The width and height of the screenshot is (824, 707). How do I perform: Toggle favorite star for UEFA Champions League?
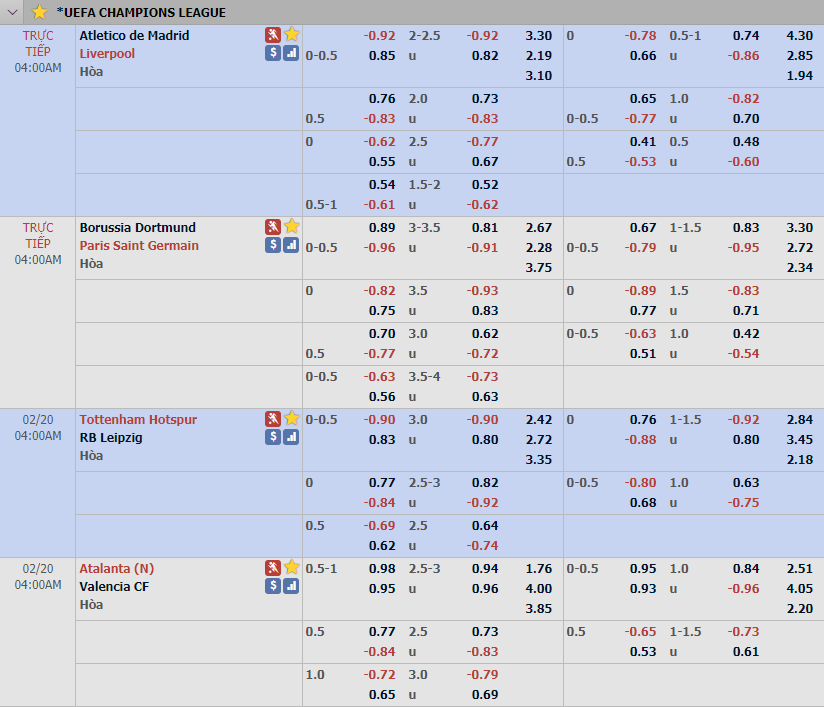point(39,12)
